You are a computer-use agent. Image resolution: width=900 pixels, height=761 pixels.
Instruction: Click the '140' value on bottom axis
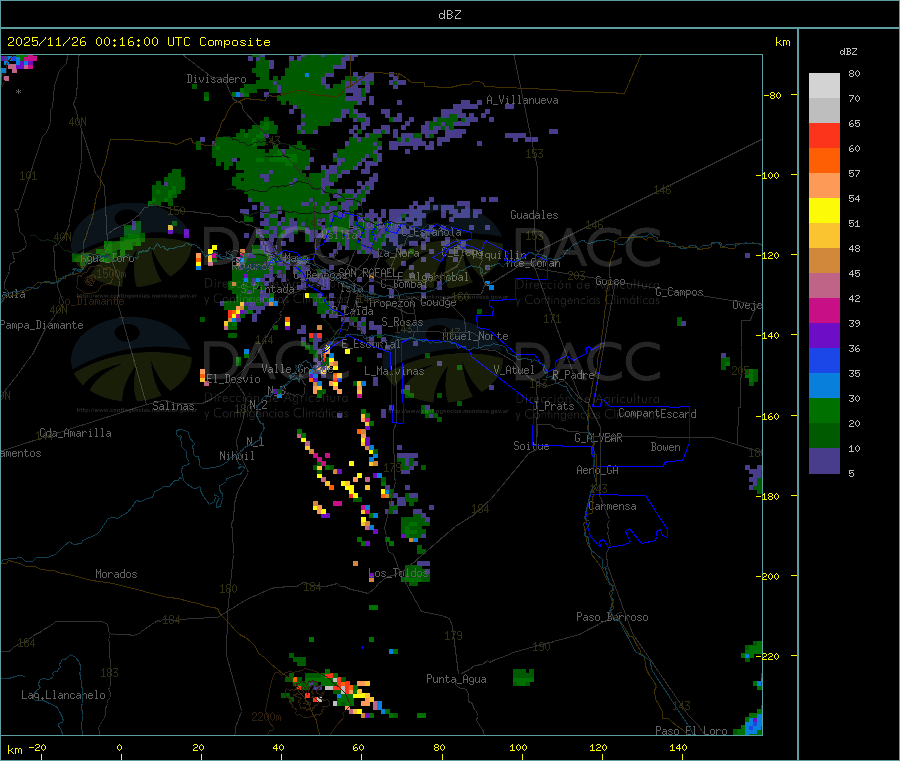point(678,748)
